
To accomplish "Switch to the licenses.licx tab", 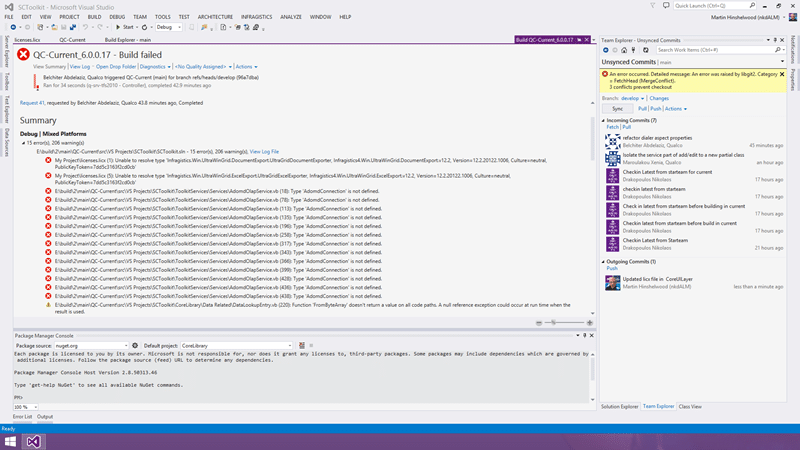I will (27, 40).
